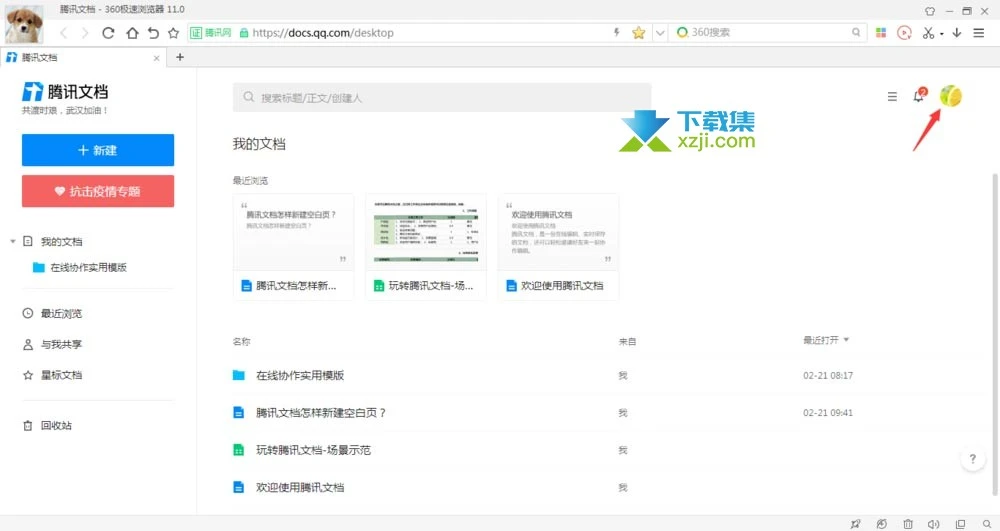Click the 来自 column header

pyautogui.click(x=628, y=342)
